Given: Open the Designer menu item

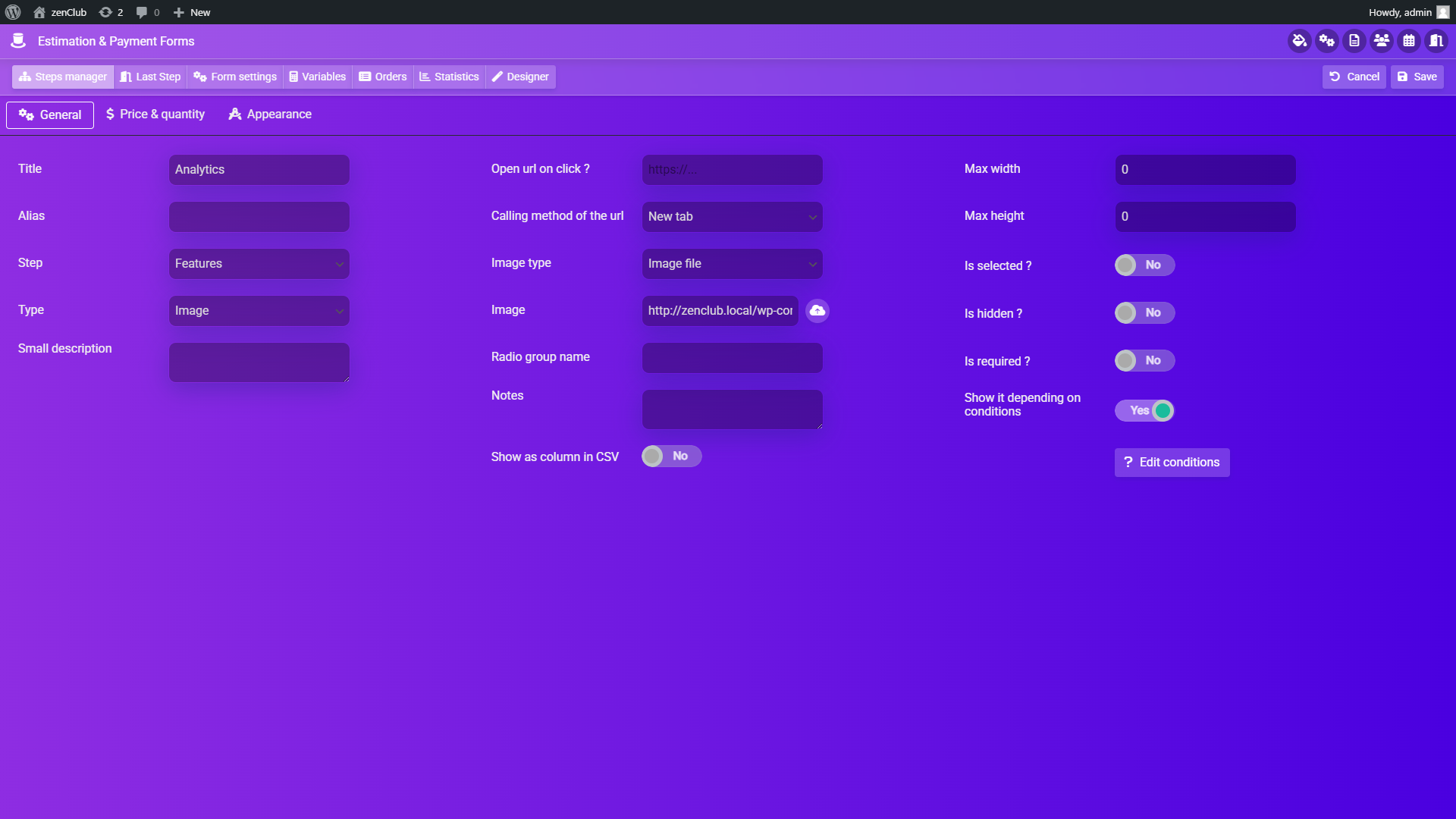Looking at the screenshot, I should [x=520, y=77].
